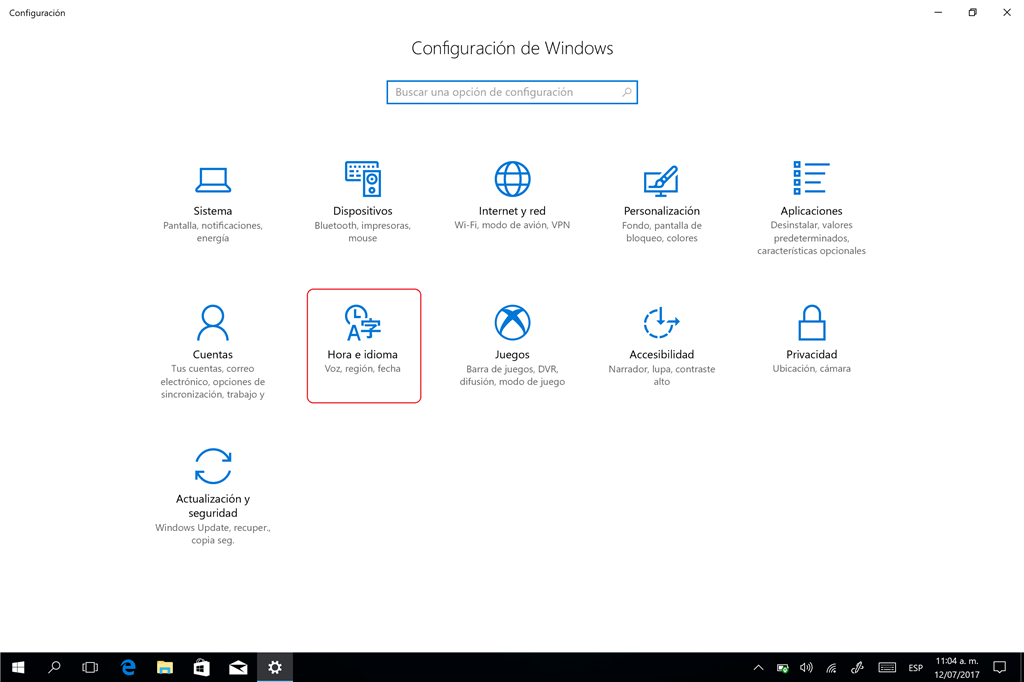Open the Hora e idioma clock icon

(x=363, y=323)
